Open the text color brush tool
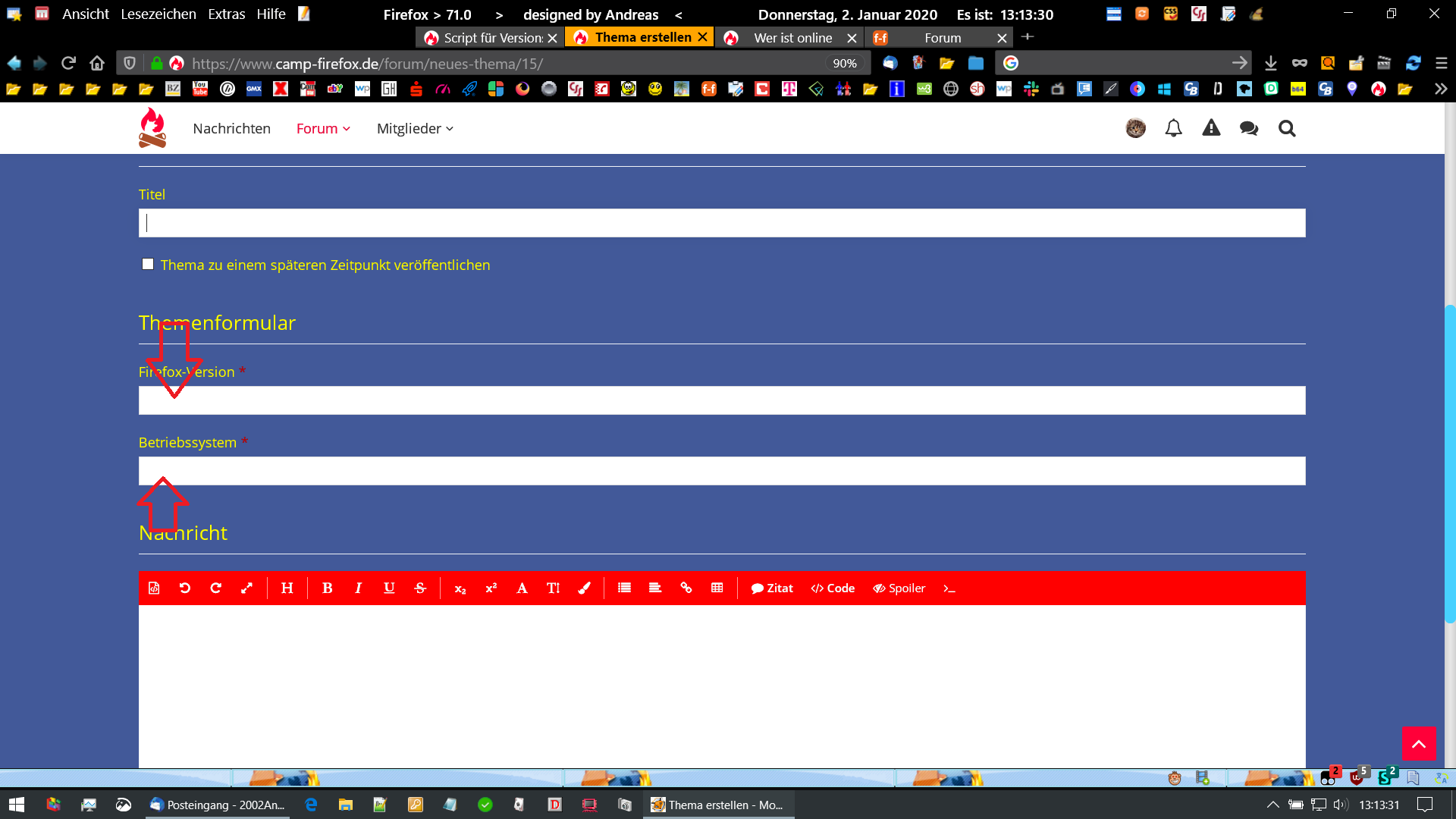1456x819 pixels. pyautogui.click(x=584, y=588)
